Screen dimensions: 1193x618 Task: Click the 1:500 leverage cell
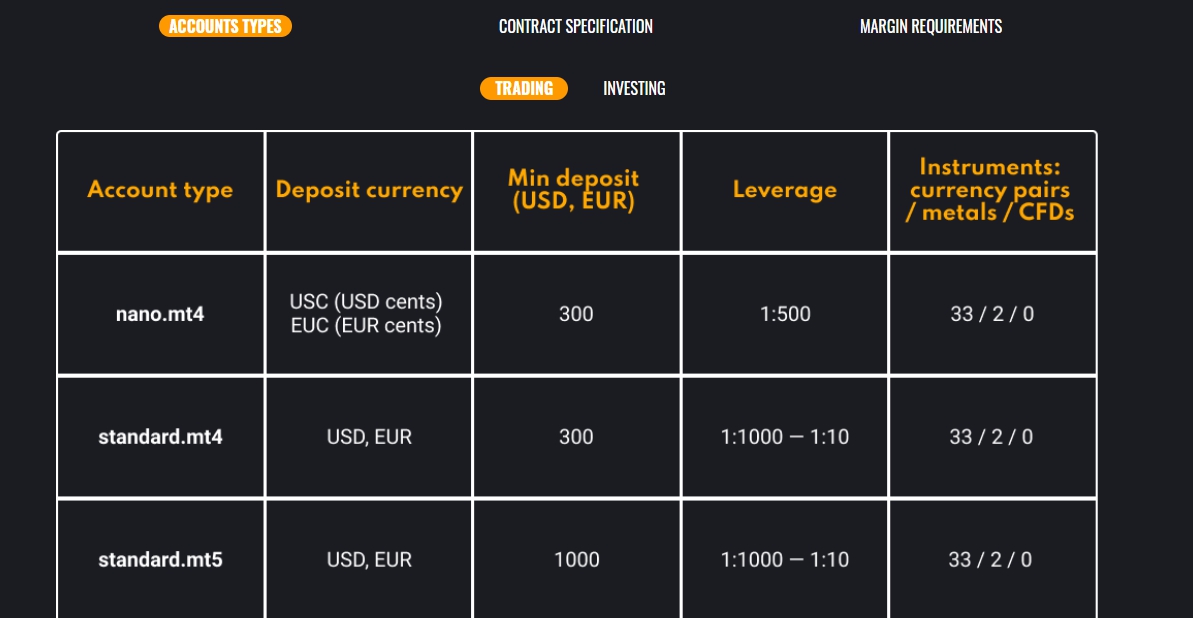tap(785, 314)
